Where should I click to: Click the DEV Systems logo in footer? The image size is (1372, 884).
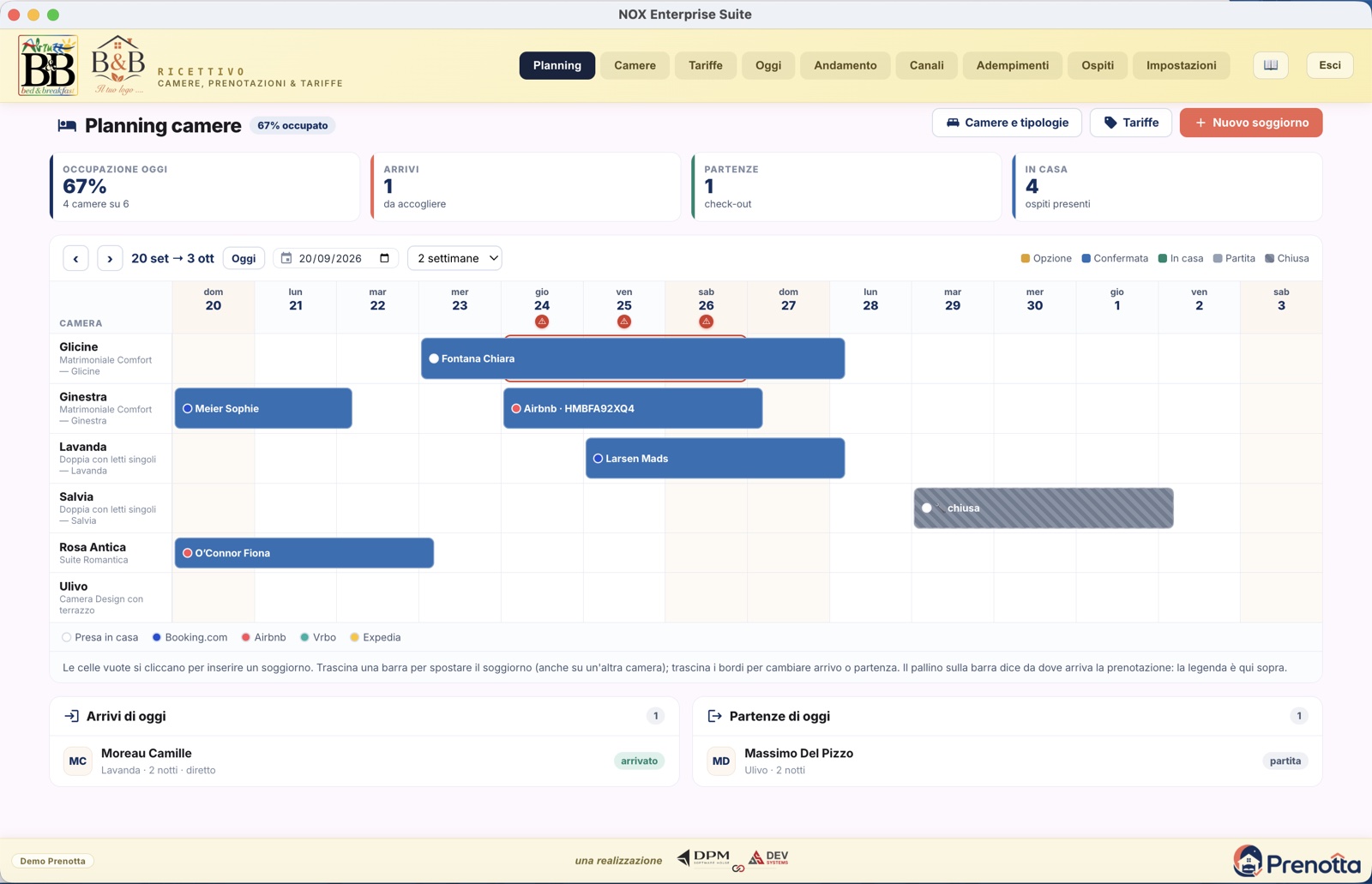tap(768, 857)
